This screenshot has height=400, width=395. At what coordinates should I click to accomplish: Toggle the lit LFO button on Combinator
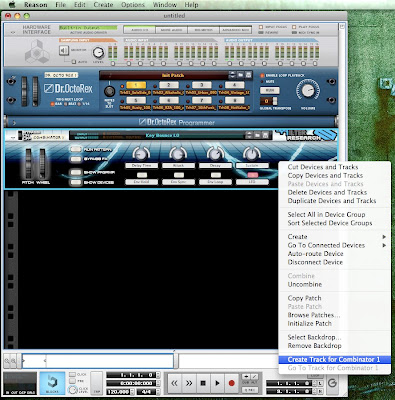click(x=252, y=175)
